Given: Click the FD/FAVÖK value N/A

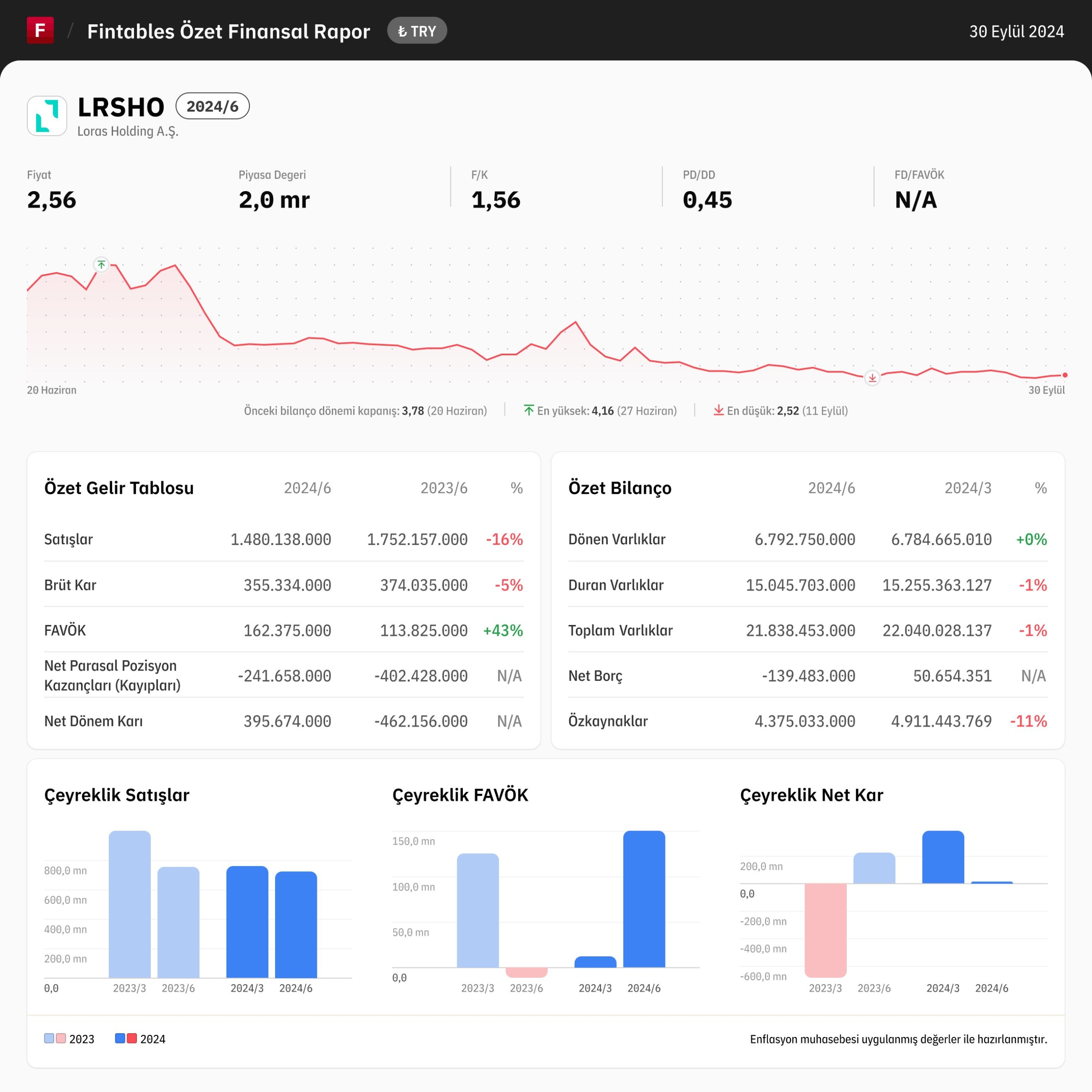Looking at the screenshot, I should coord(916,200).
